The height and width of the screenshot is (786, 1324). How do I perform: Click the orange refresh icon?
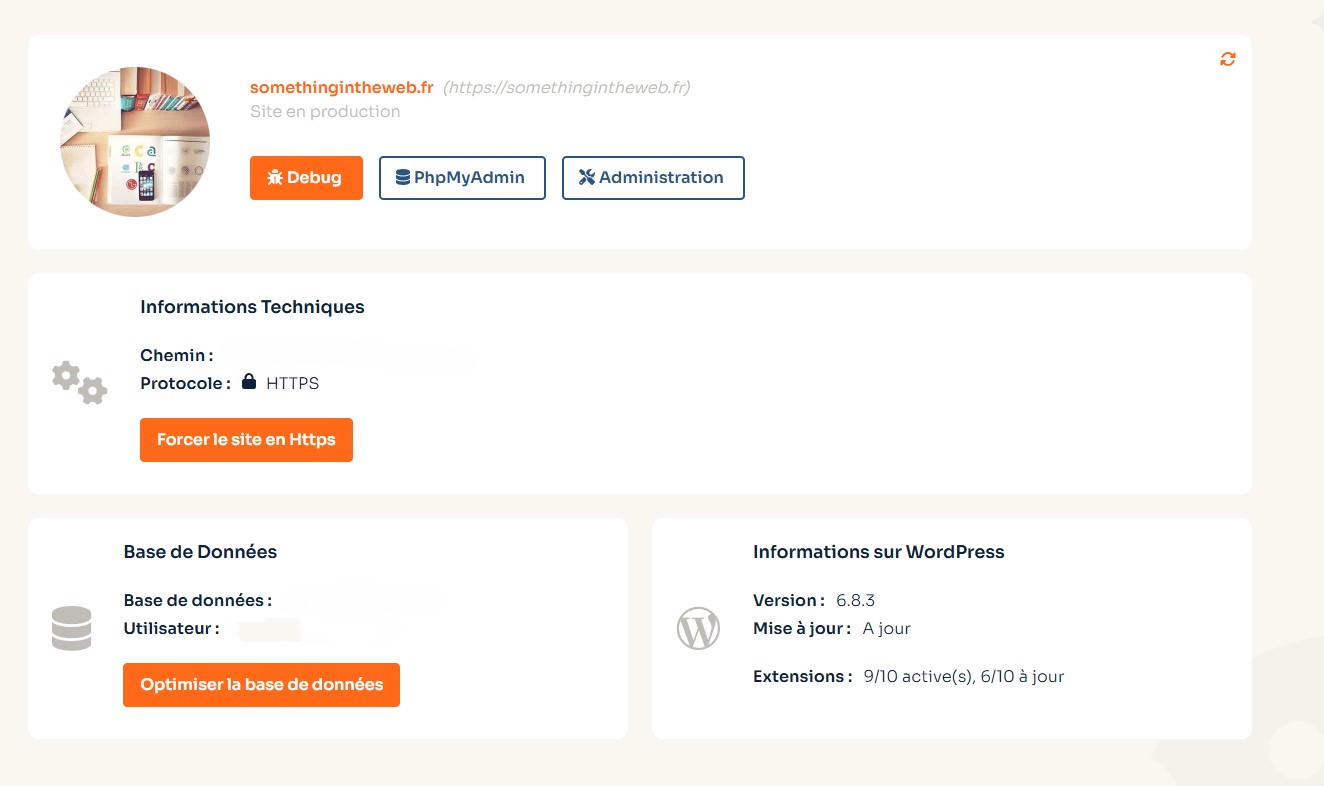point(1227,58)
